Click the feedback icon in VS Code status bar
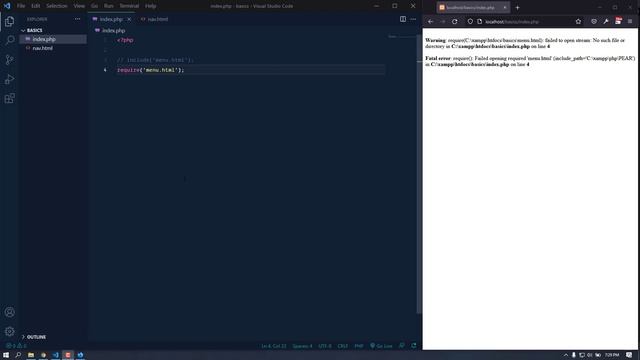Screen dimensions: 640x360 (402, 346)
